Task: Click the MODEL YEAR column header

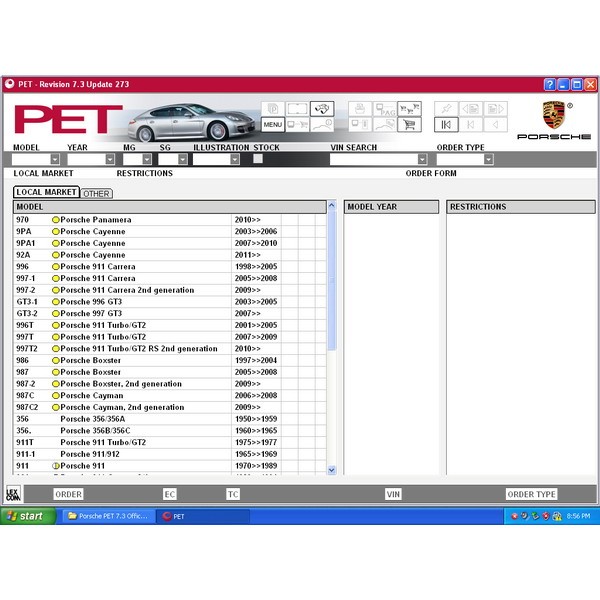Action: coord(391,207)
